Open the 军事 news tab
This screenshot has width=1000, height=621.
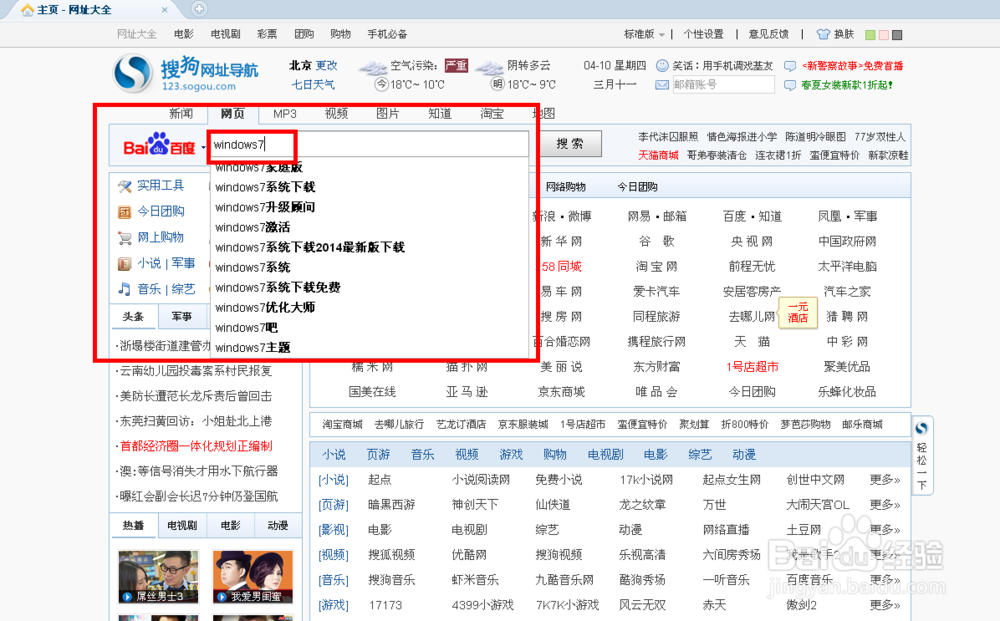click(182, 316)
